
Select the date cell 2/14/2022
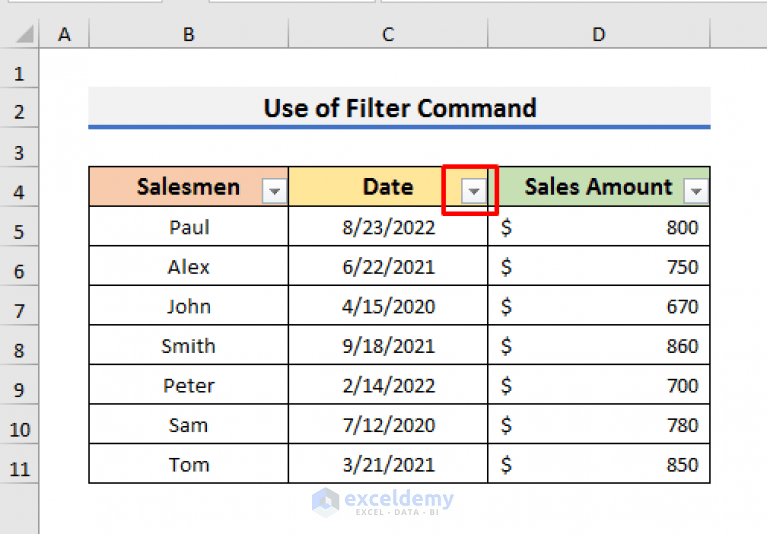[x=388, y=385]
